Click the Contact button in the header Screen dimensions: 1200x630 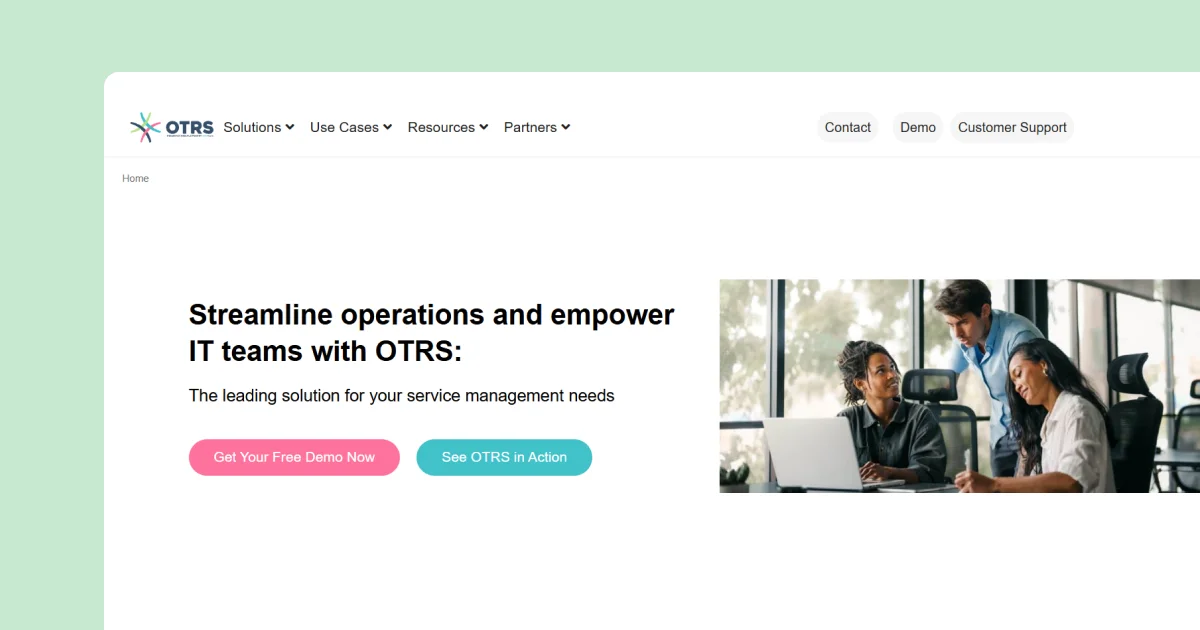(x=847, y=127)
